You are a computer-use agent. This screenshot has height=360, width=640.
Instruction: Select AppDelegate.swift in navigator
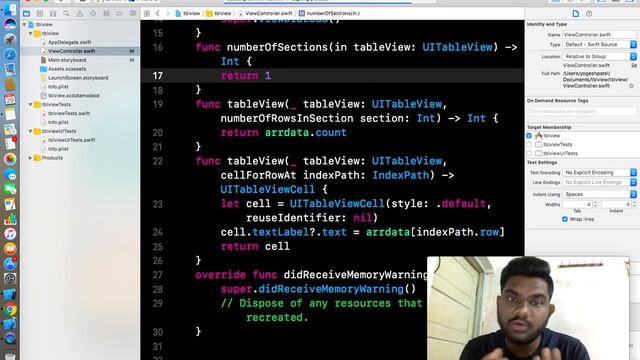click(x=69, y=42)
